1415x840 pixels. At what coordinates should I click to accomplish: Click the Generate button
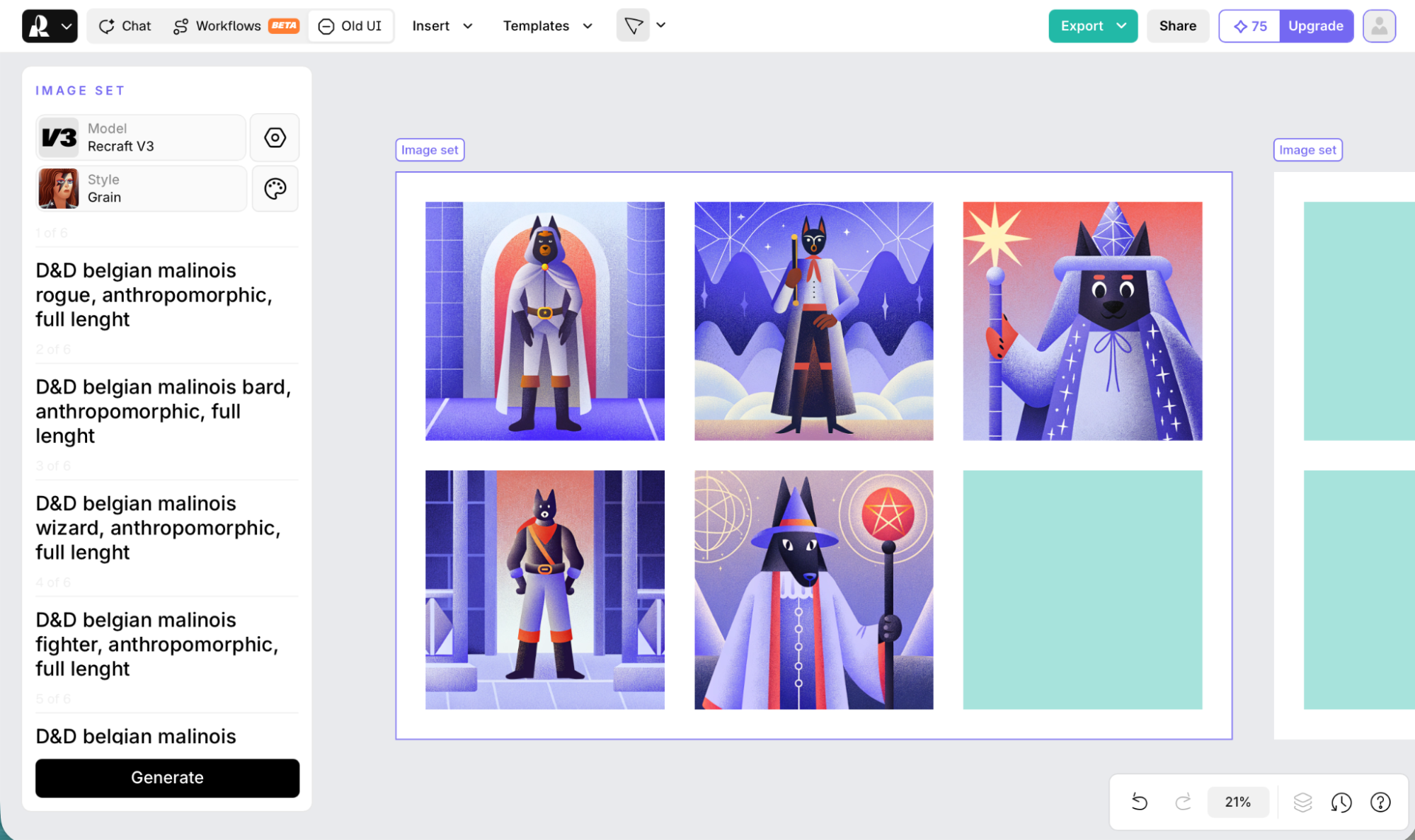[167, 778]
